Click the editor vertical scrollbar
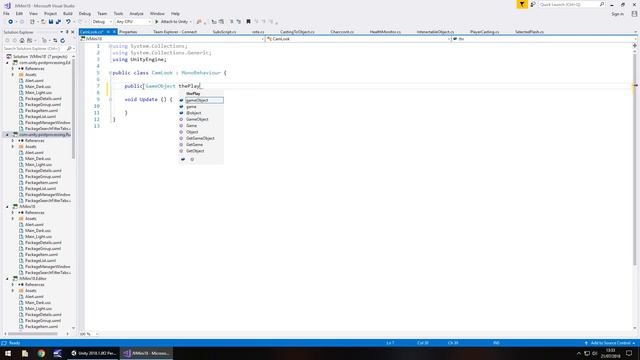The image size is (640, 360). pos(635,159)
